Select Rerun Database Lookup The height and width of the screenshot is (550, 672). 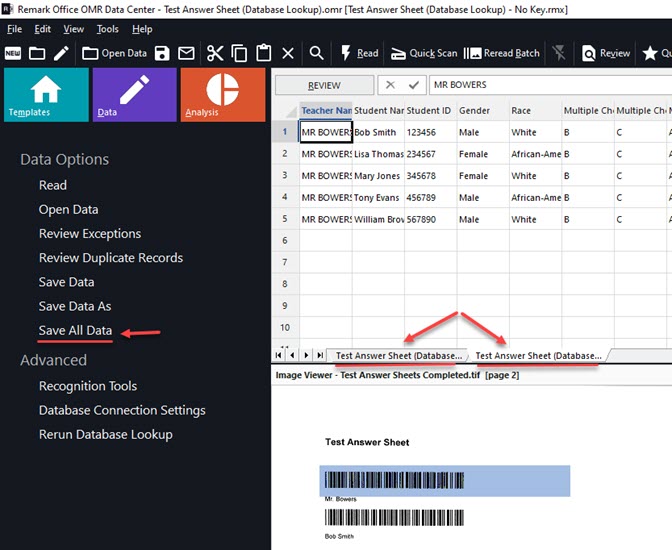click(x=106, y=435)
